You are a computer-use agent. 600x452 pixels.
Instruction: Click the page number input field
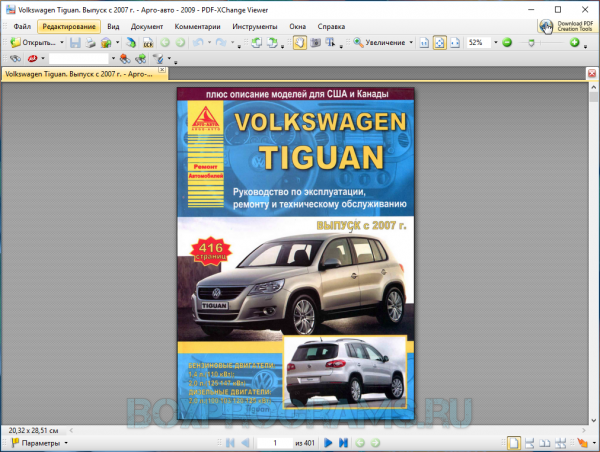coord(275,443)
